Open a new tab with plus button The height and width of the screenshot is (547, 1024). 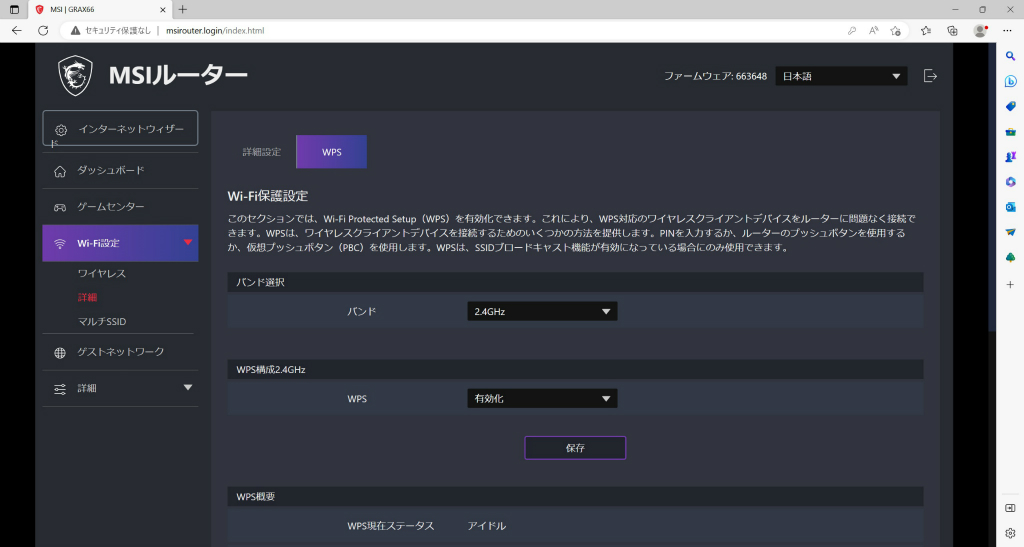(183, 10)
